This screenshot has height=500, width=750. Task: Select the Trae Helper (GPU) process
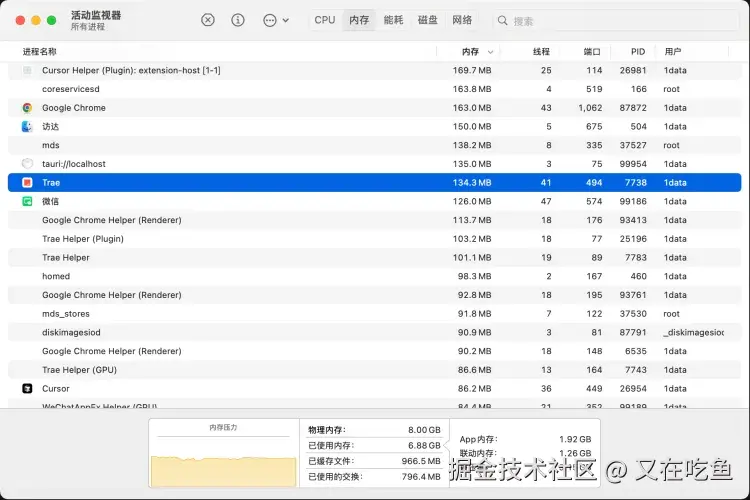tap(375, 370)
